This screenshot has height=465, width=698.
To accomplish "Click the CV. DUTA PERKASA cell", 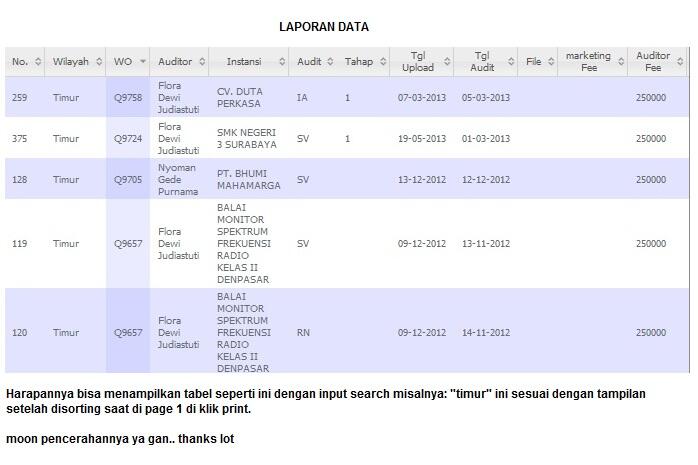I will tap(240, 97).
